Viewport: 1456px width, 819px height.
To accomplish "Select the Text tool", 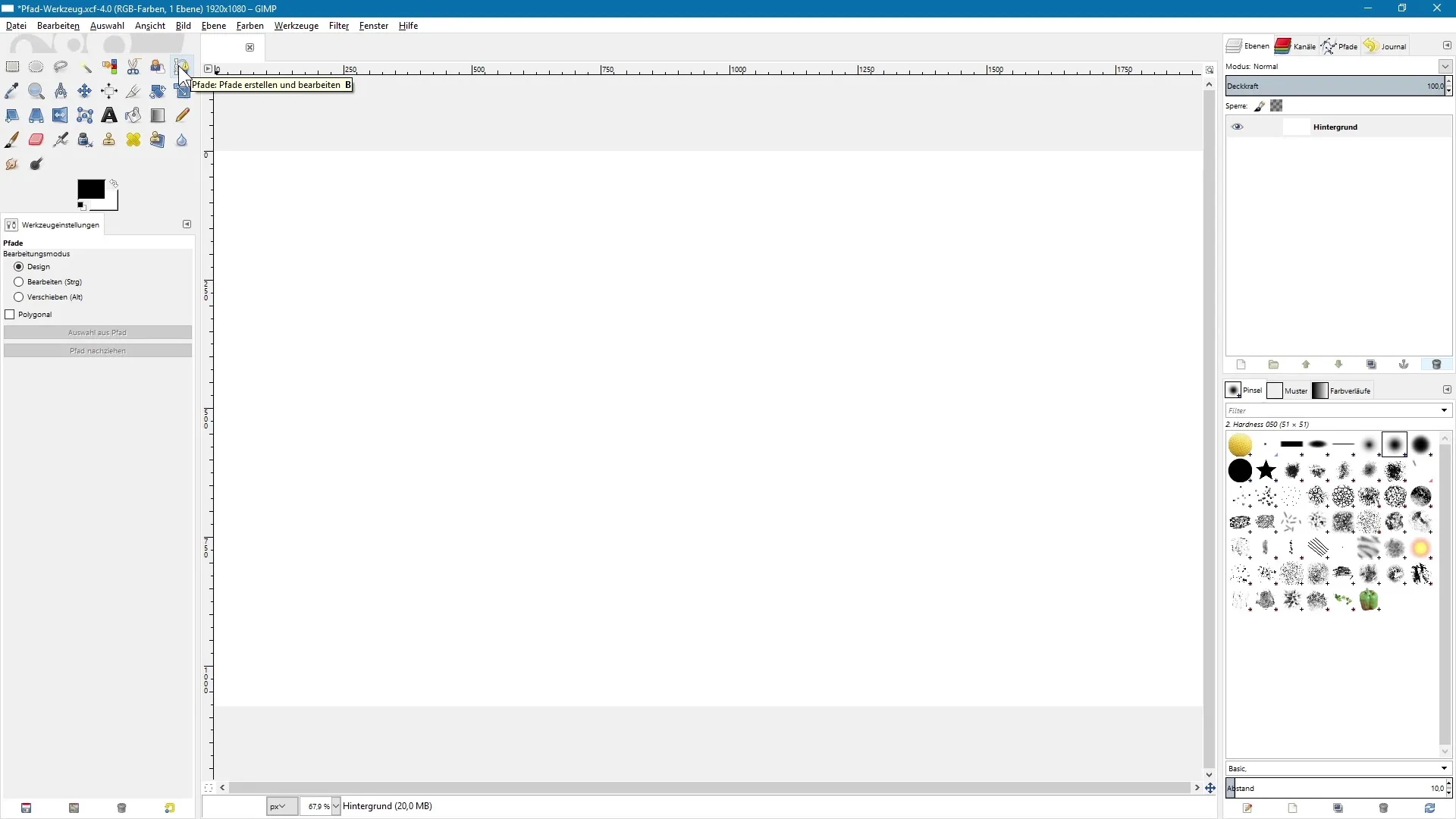I will [x=109, y=115].
